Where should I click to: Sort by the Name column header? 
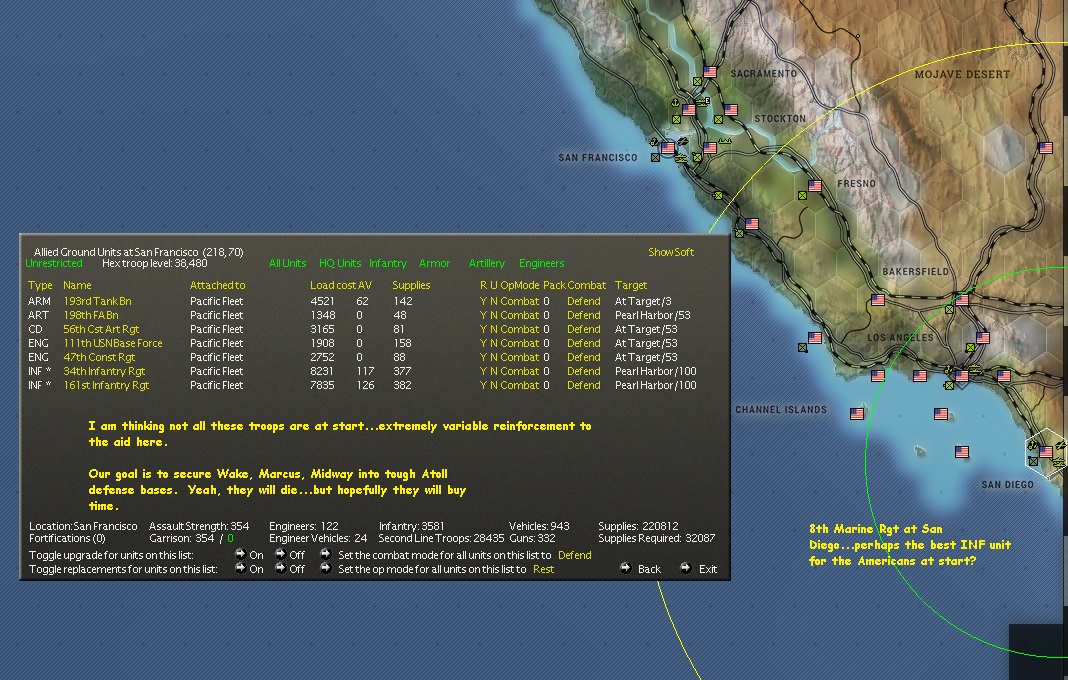click(77, 285)
